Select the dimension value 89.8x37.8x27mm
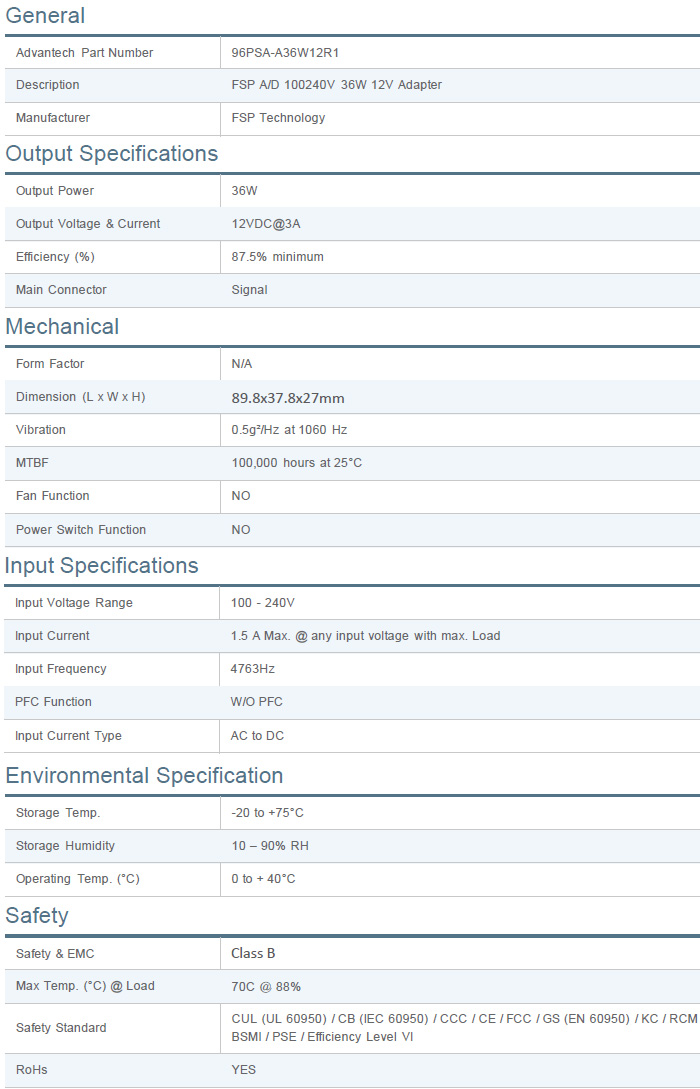 click(x=288, y=398)
